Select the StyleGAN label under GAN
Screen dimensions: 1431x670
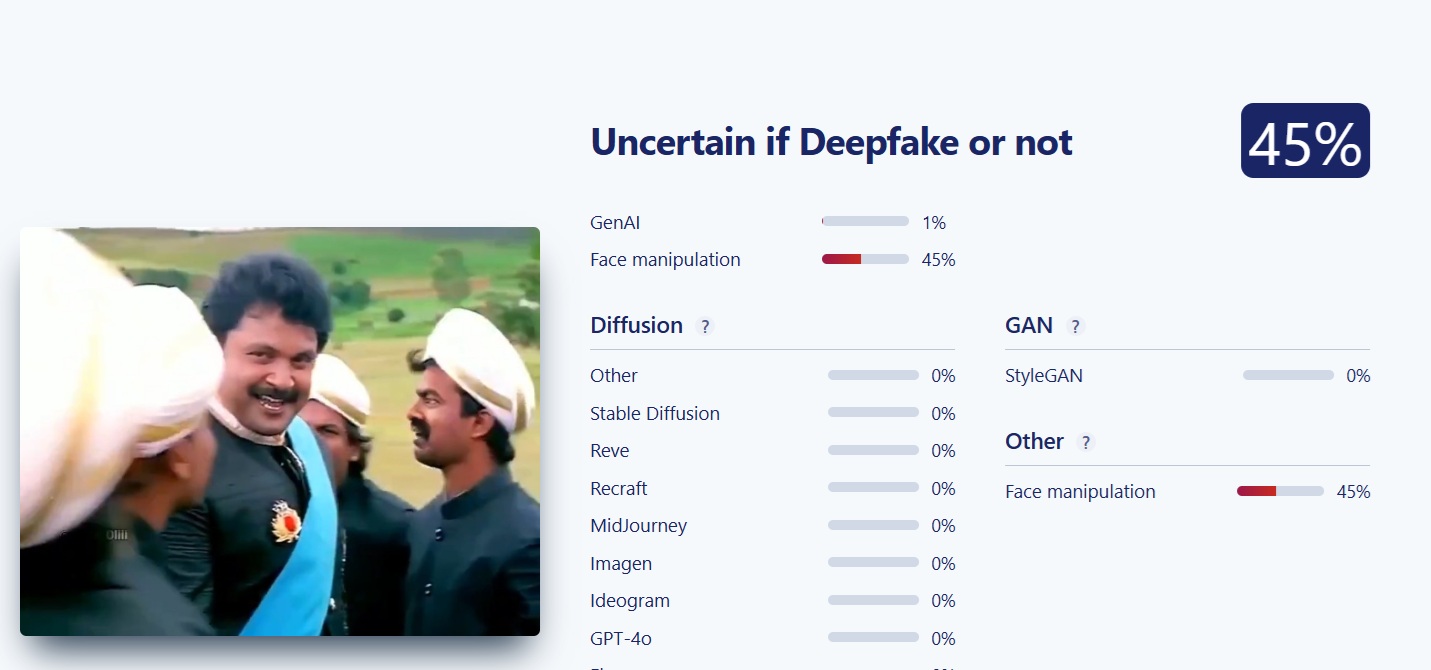1044,376
